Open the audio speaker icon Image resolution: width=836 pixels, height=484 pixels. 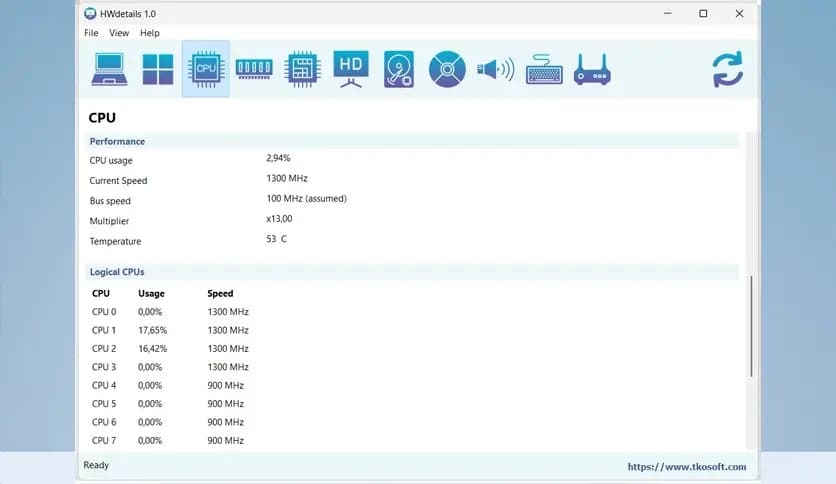pyautogui.click(x=495, y=69)
